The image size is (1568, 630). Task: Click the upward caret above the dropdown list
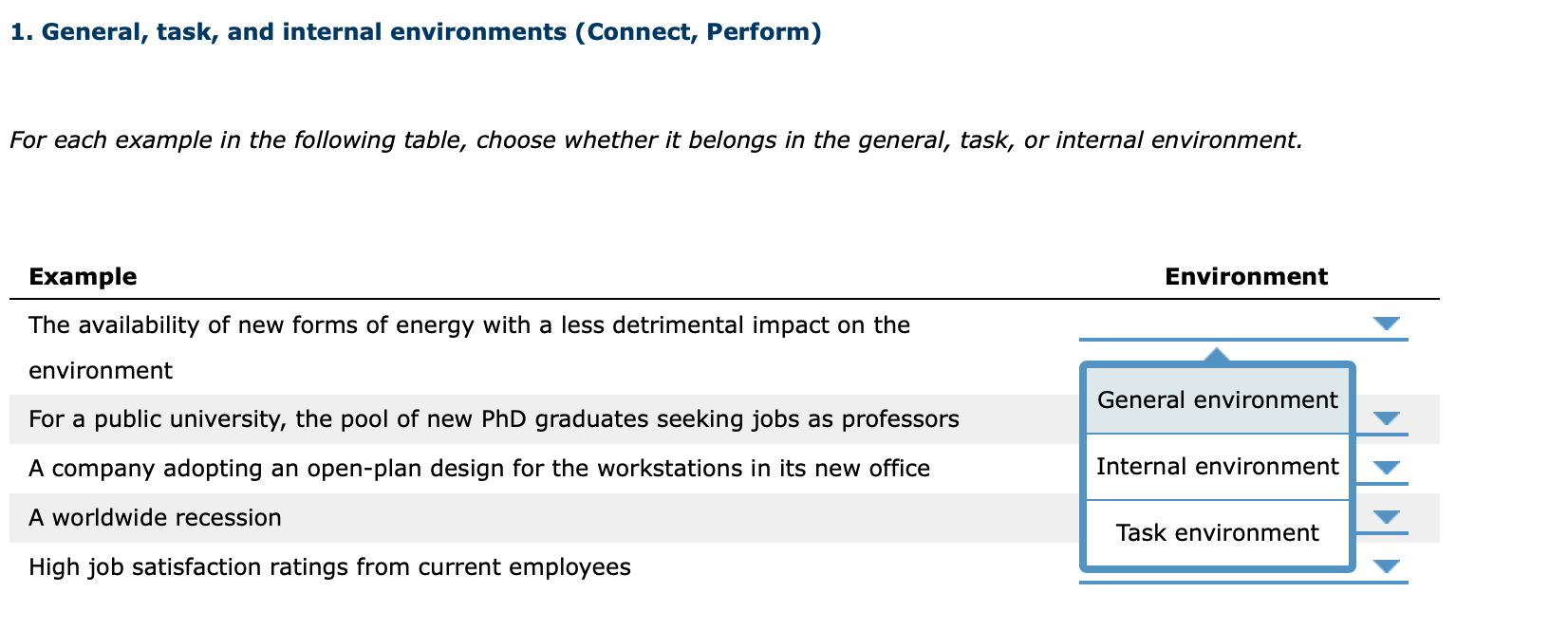(x=1218, y=354)
